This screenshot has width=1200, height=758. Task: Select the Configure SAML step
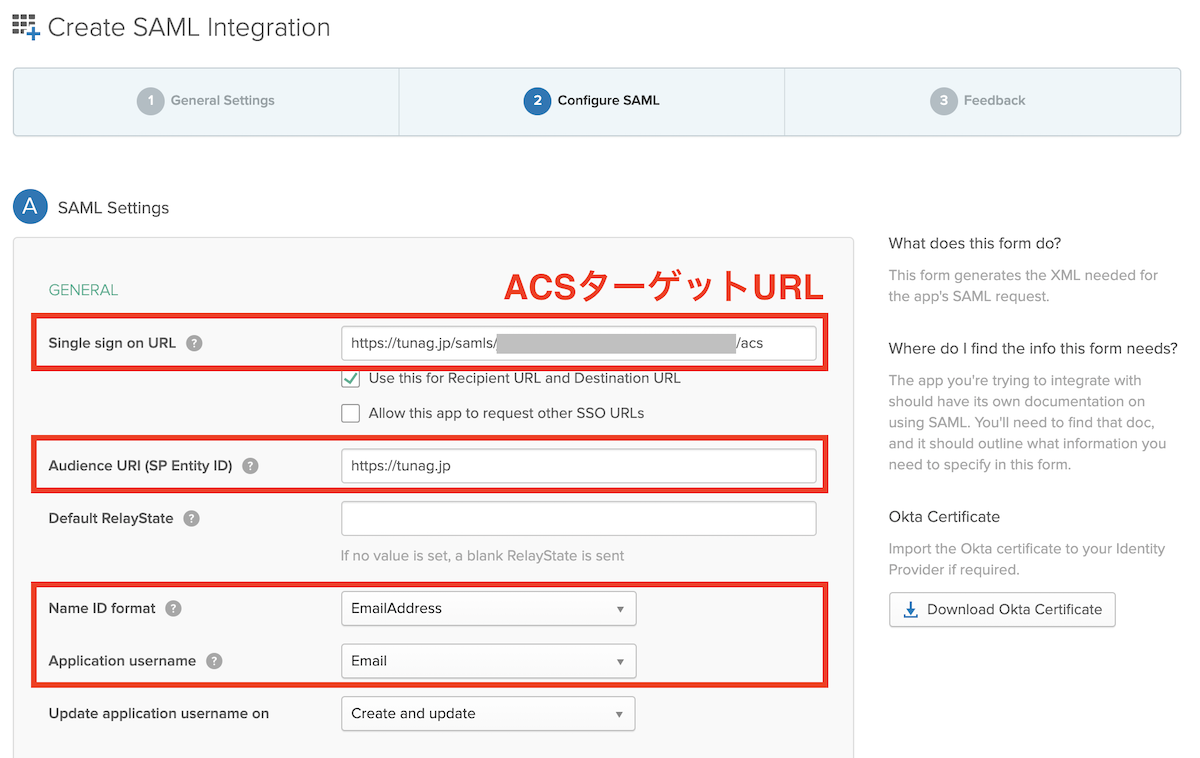point(592,101)
